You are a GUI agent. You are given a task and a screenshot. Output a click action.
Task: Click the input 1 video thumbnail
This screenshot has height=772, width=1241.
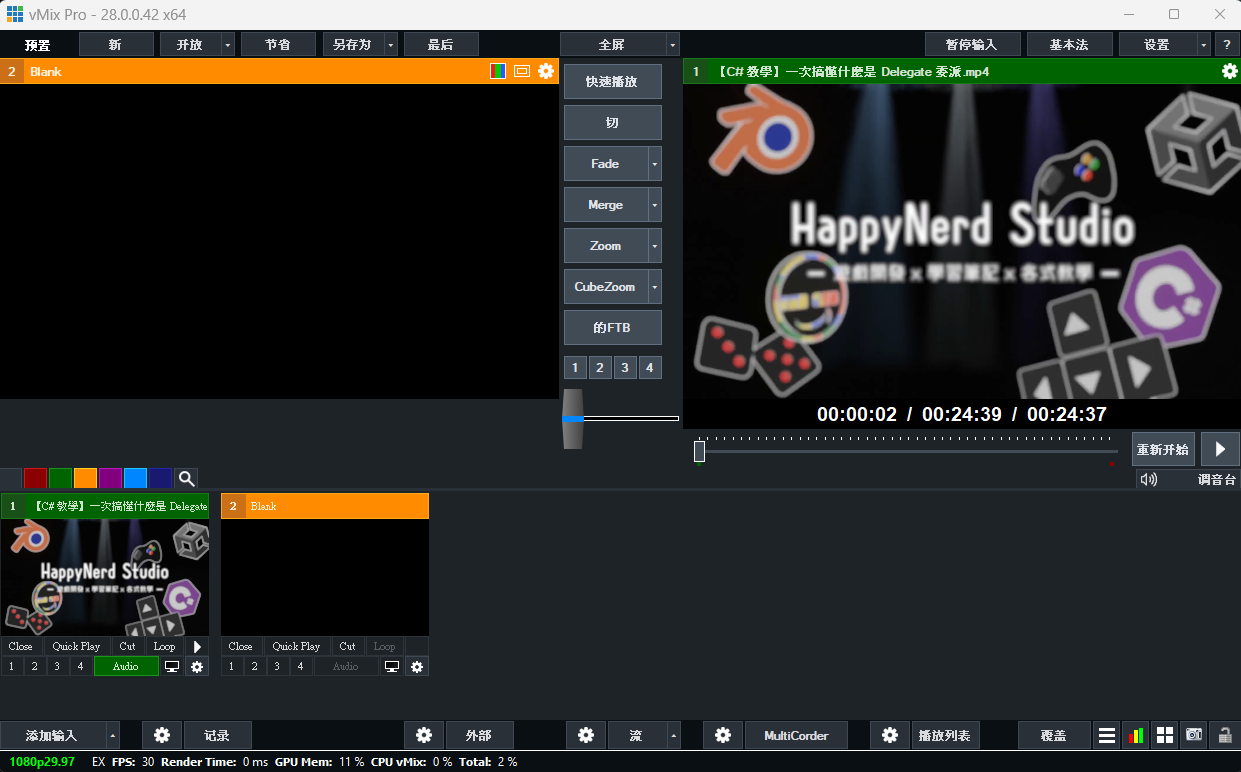pyautogui.click(x=105, y=578)
